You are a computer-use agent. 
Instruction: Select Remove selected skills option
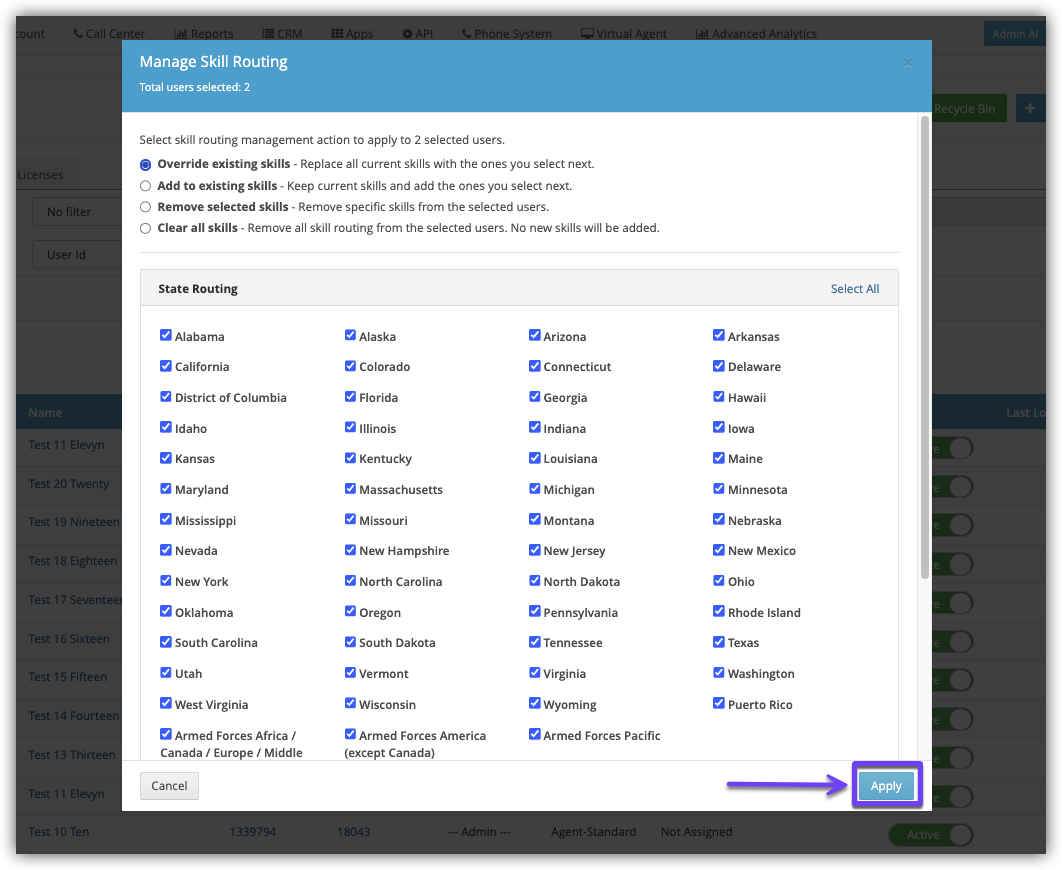(145, 206)
